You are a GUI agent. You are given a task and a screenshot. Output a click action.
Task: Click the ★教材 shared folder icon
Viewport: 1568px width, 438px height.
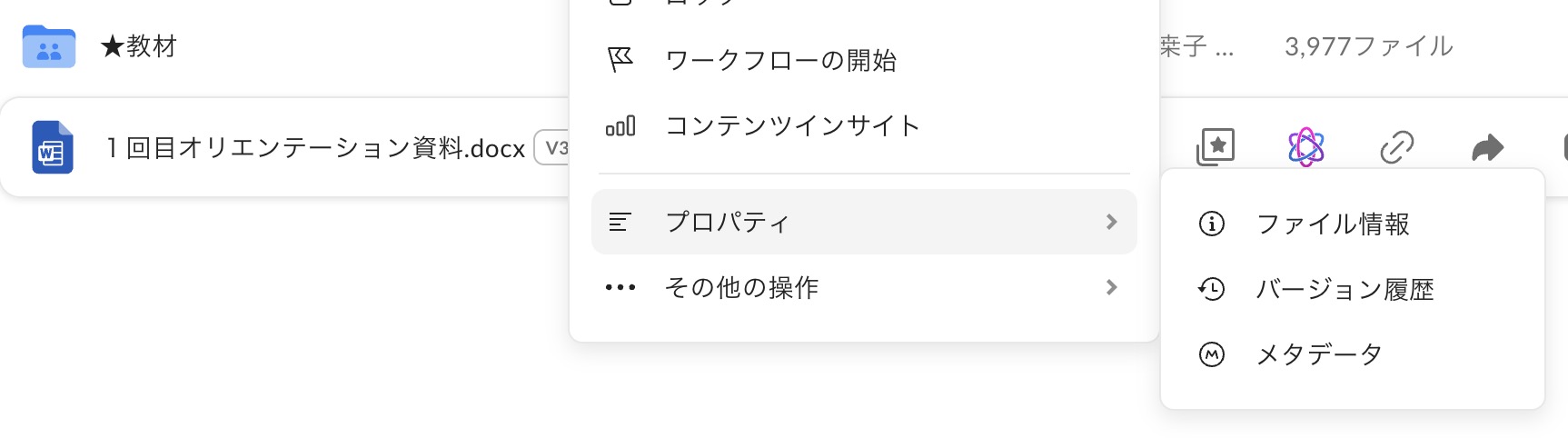click(49, 46)
